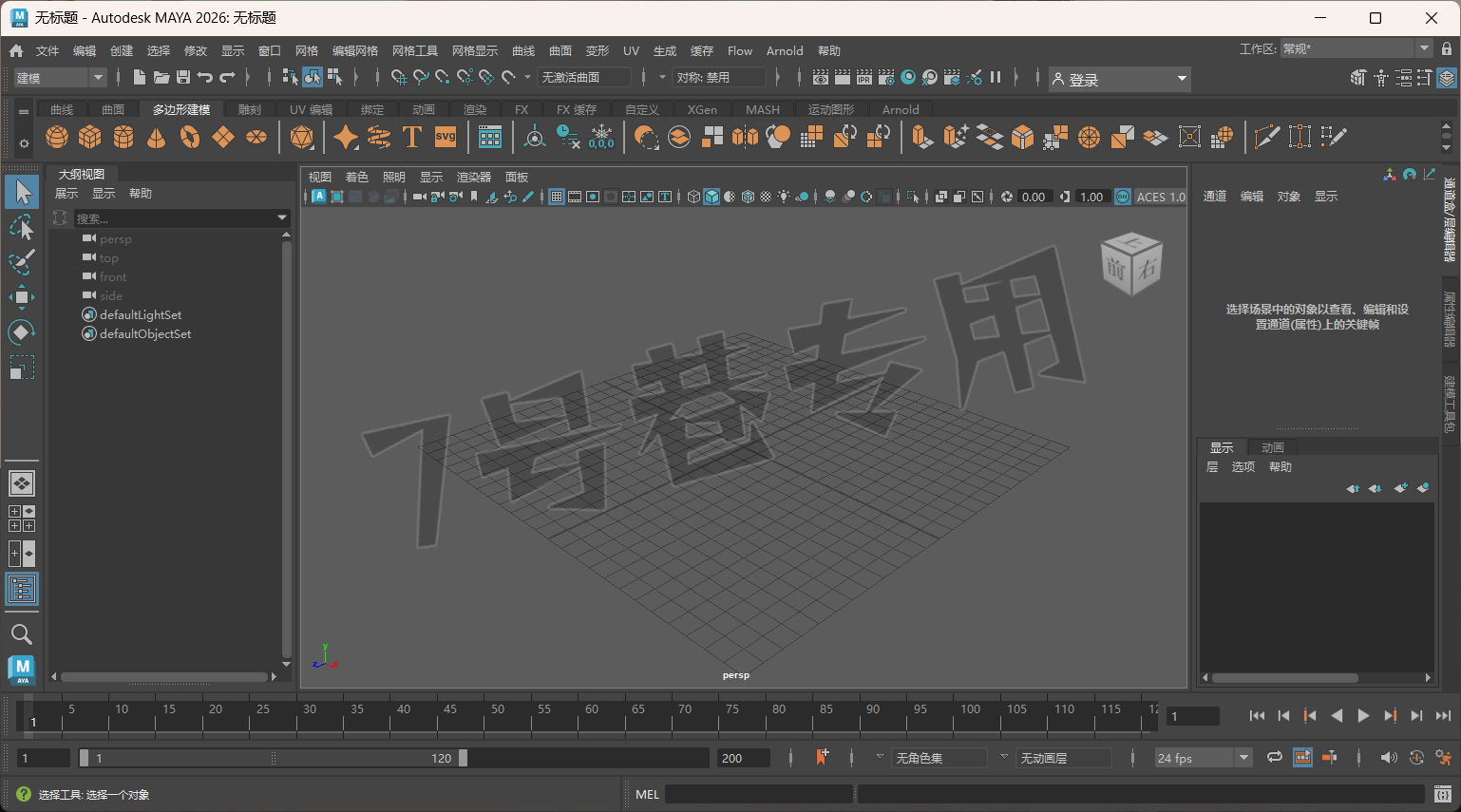The image size is (1461, 812).
Task: Toggle the outliner panel button in toolbox
Action: [22, 590]
